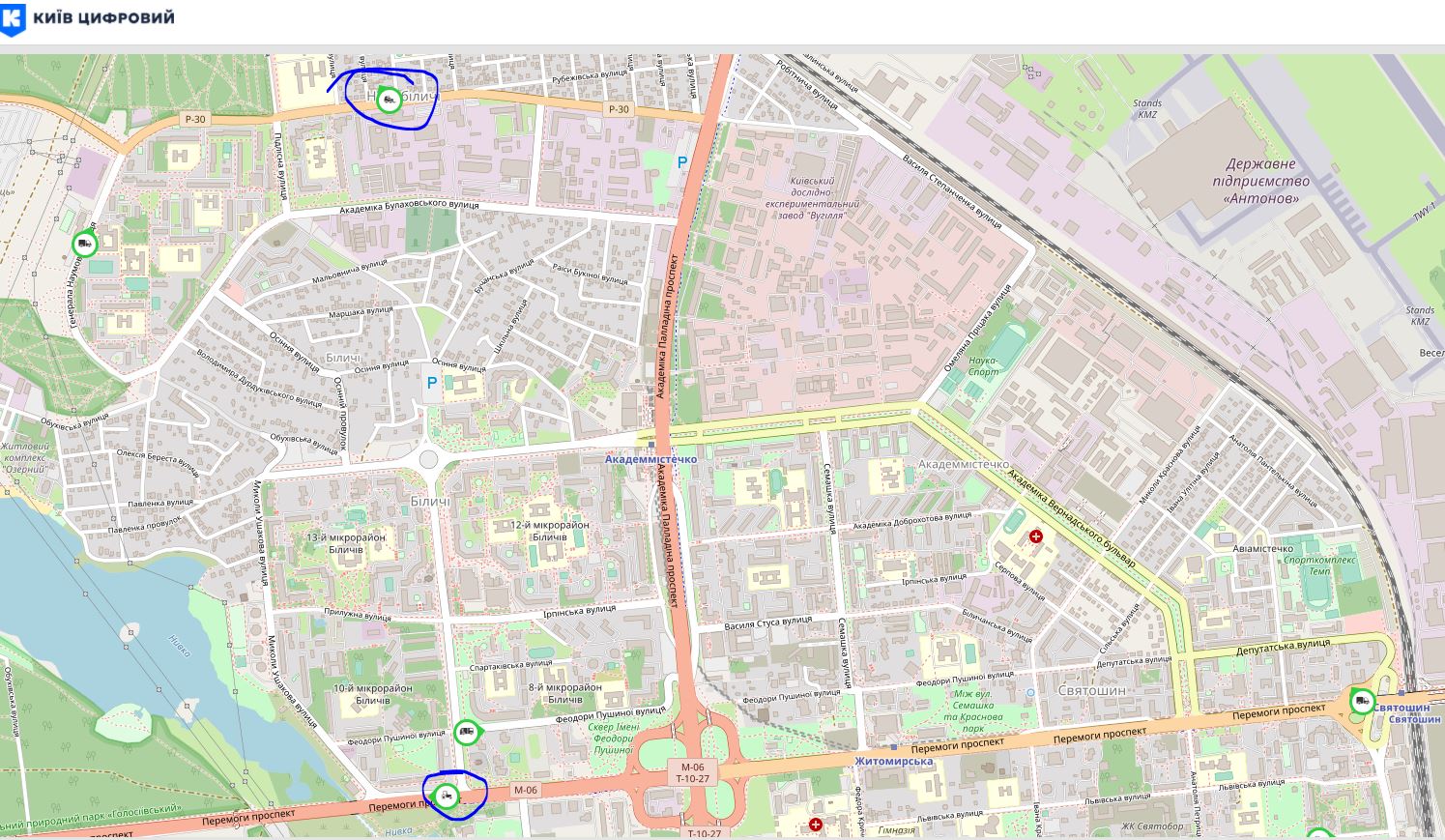
Task: Select the Наука-Спорт stadium label
Action: tap(982, 365)
